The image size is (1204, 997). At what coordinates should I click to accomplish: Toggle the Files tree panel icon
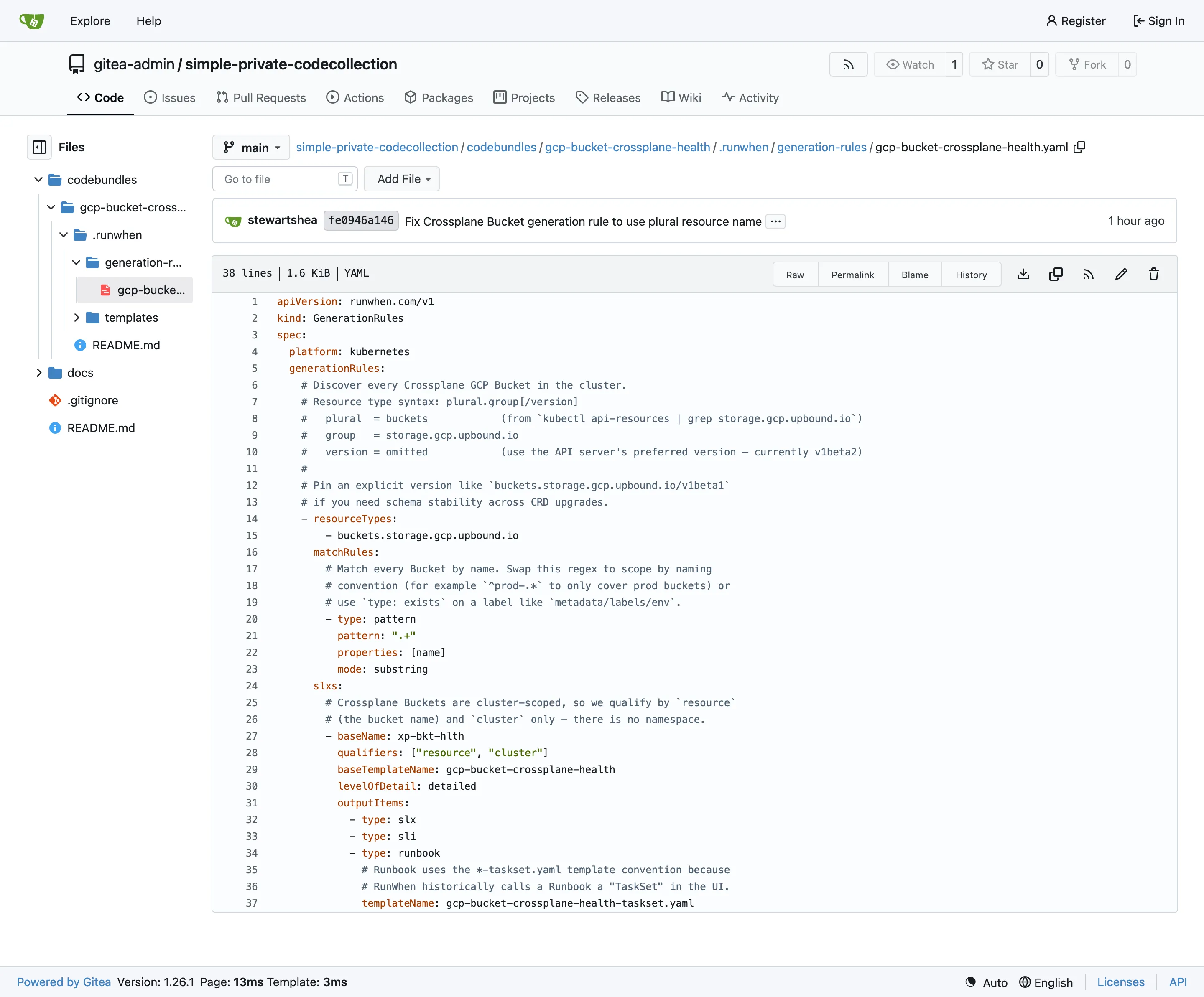tap(39, 147)
